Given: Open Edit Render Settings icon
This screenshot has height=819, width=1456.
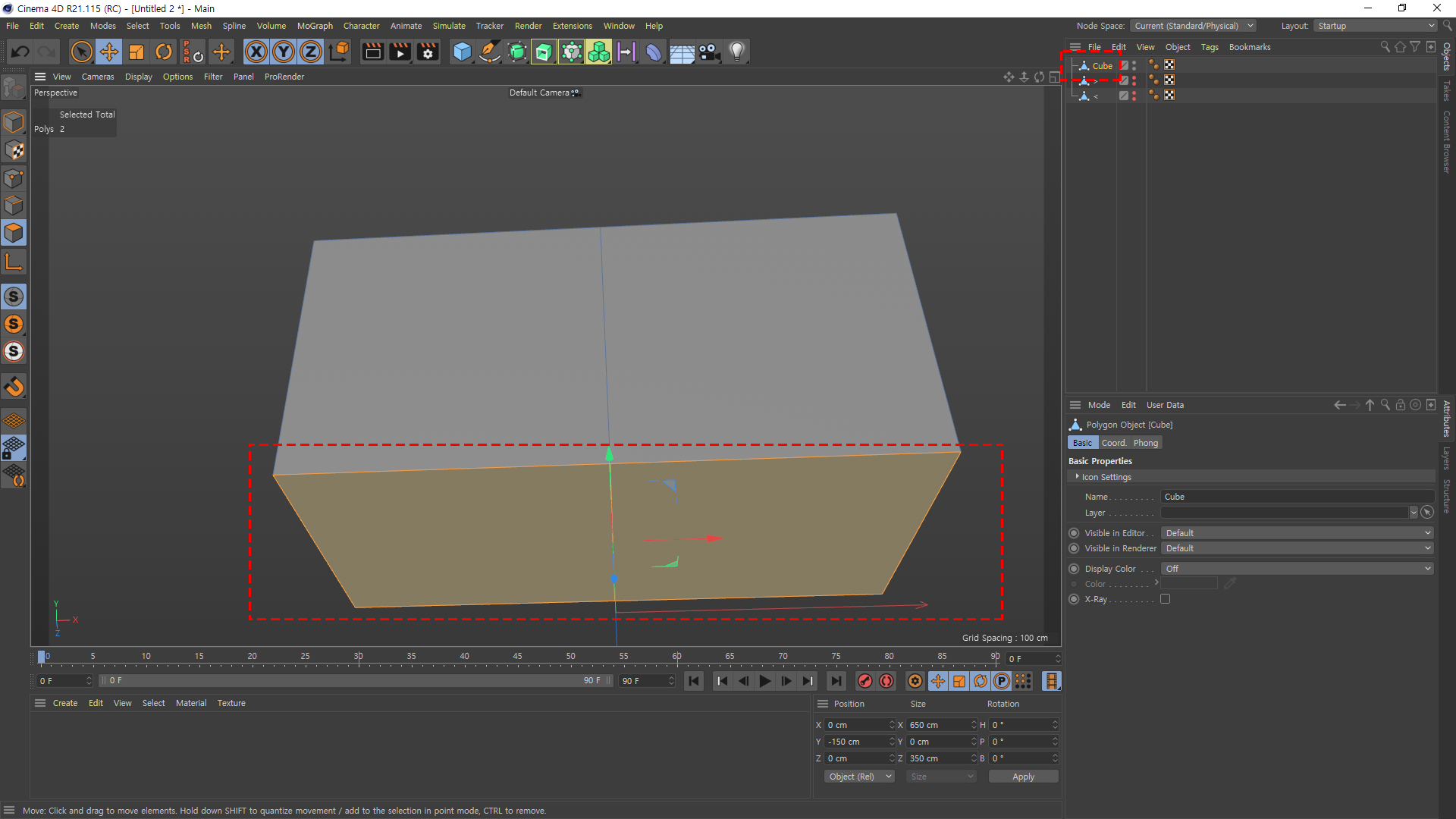Looking at the screenshot, I should pyautogui.click(x=428, y=52).
